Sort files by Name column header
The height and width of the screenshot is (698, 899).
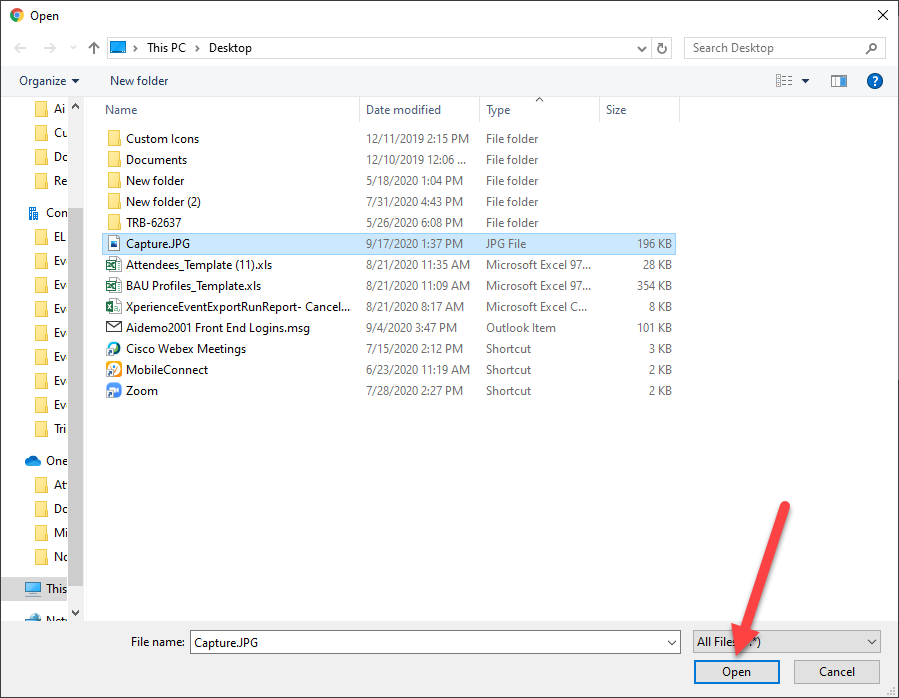[121, 110]
